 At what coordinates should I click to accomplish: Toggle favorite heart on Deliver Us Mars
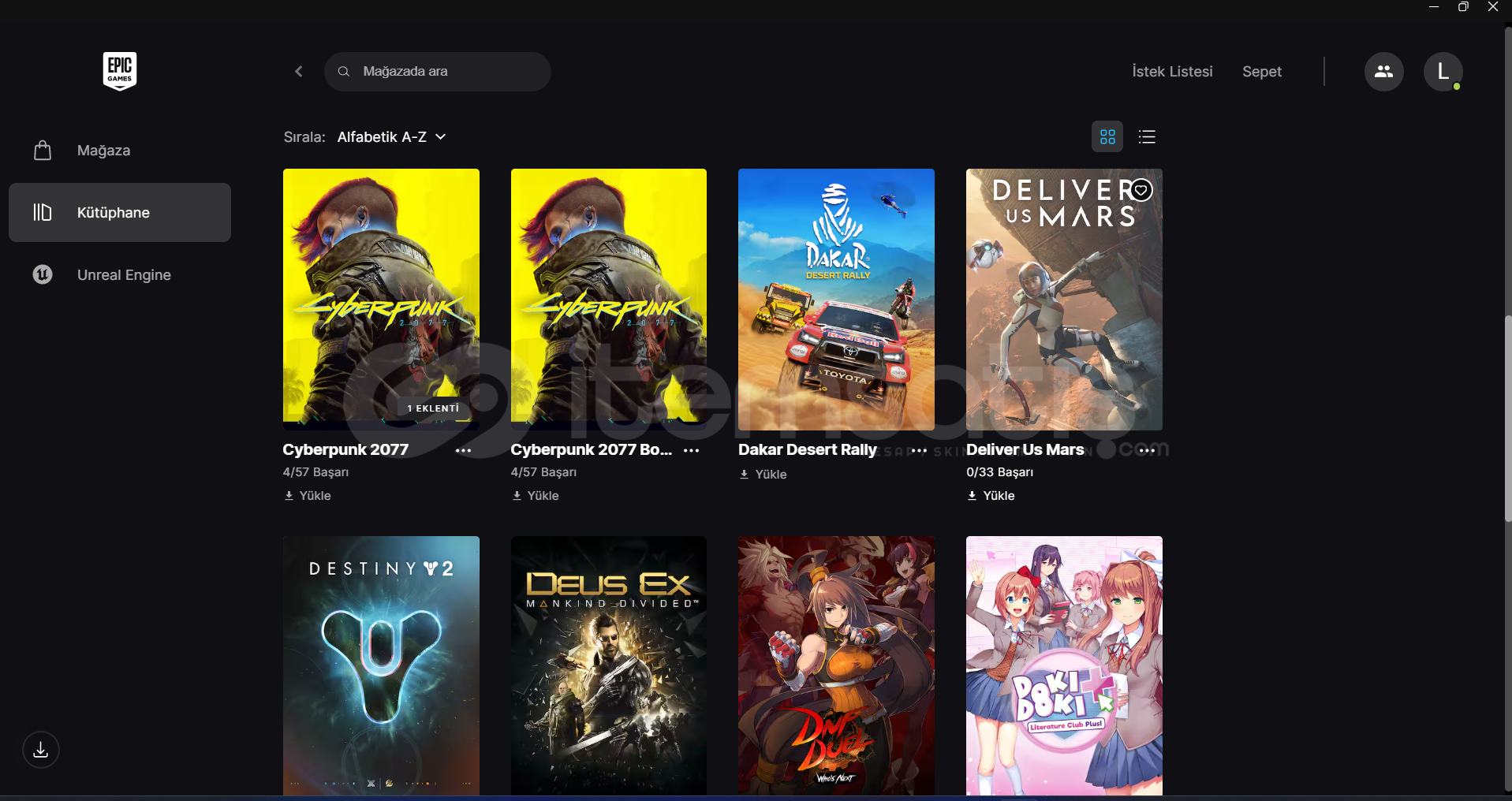click(1141, 190)
